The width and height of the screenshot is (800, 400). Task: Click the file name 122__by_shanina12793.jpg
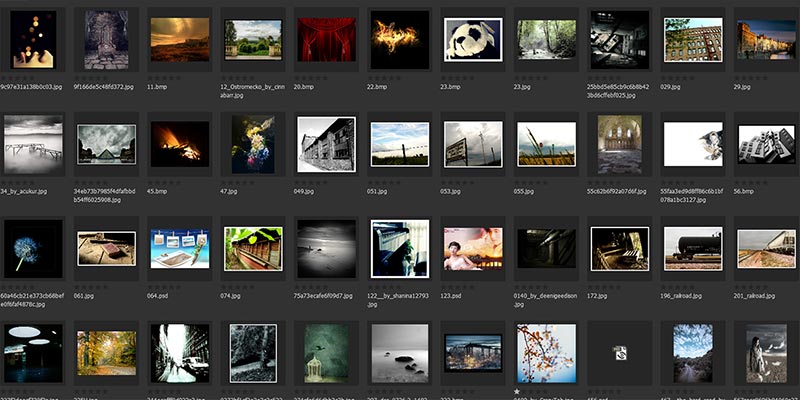[x=398, y=300]
